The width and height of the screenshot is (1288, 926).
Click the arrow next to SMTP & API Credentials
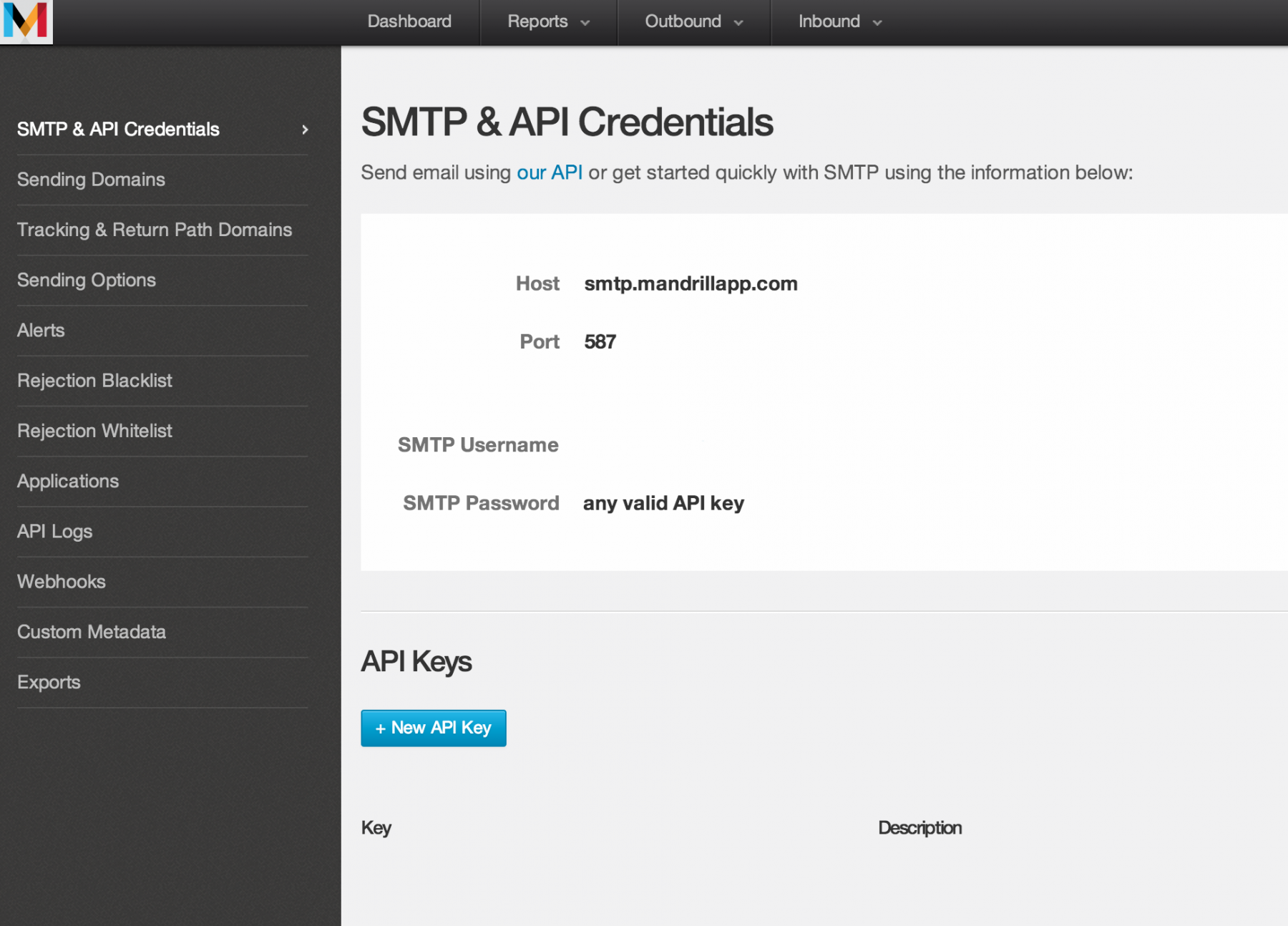pyautogui.click(x=306, y=130)
